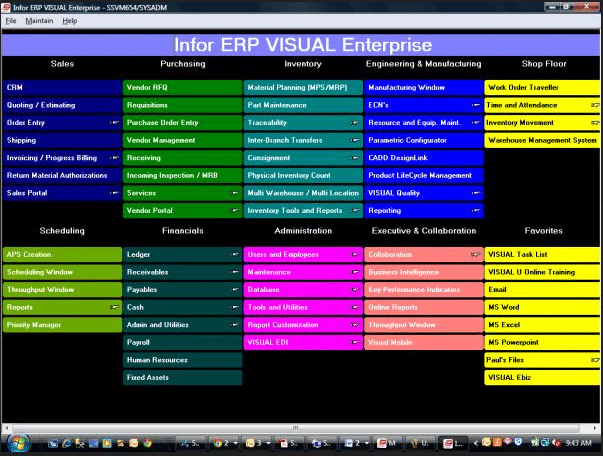Open Vendor RFQ in Purchasing
The width and height of the screenshot is (603, 456).
(x=181, y=88)
